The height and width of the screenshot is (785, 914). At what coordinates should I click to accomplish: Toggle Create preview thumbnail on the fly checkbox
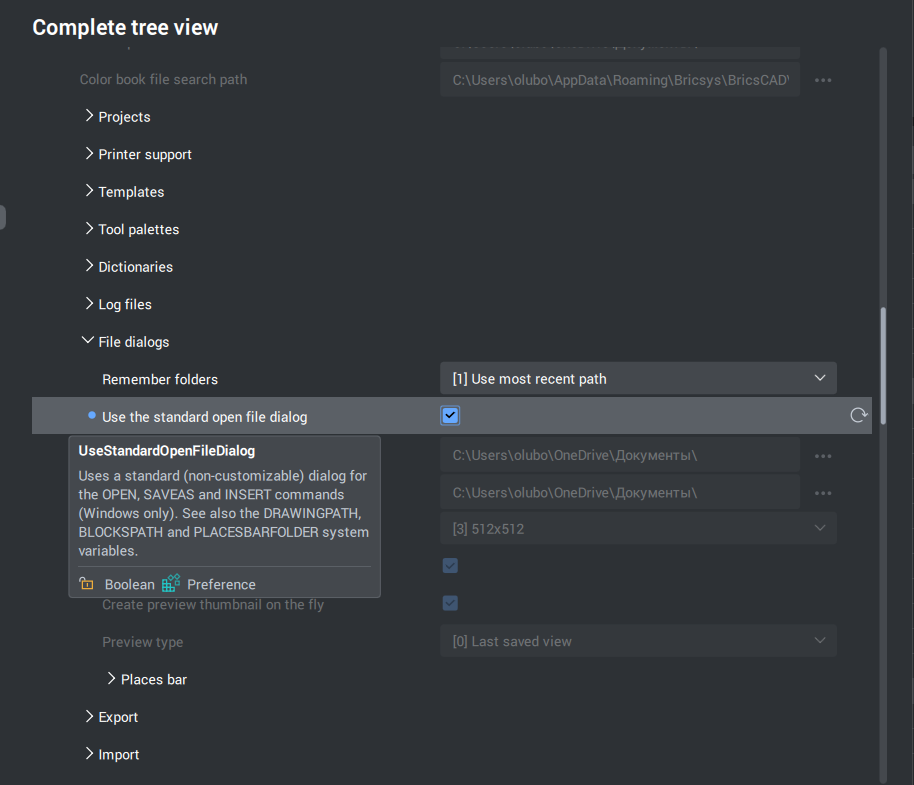pos(450,603)
